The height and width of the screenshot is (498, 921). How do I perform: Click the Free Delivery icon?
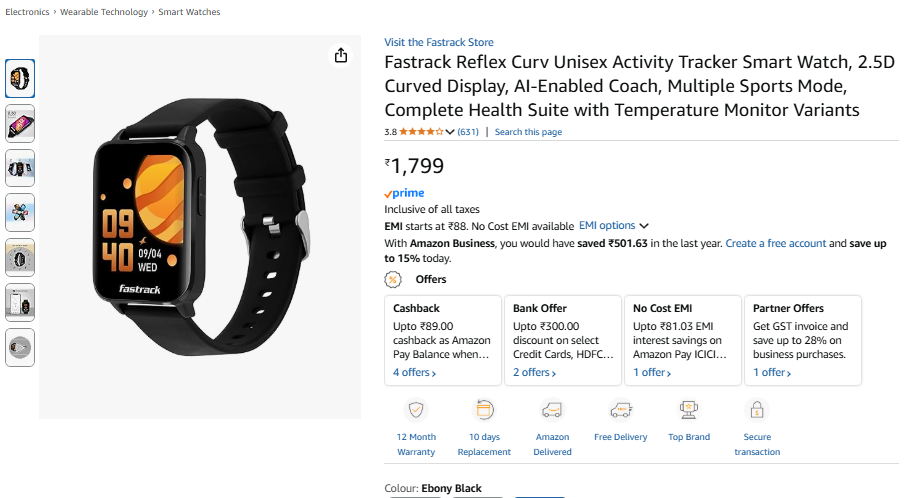point(620,409)
